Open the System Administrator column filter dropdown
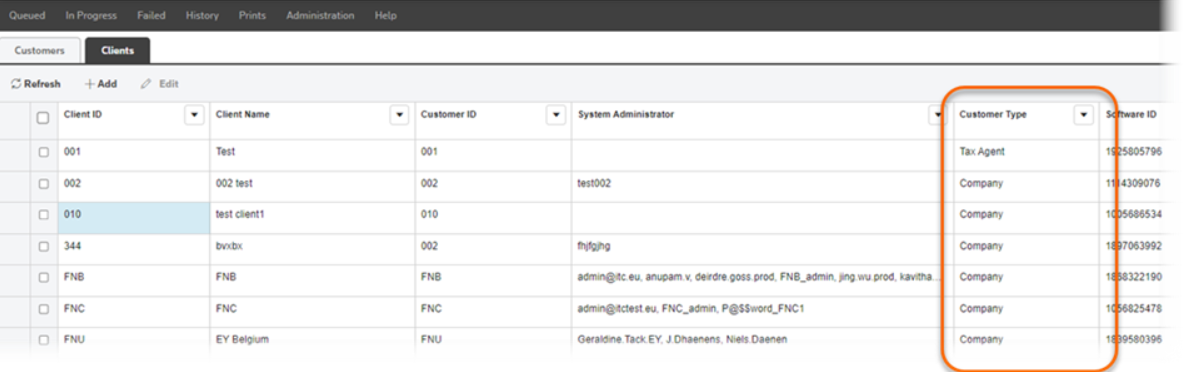 coord(939,115)
